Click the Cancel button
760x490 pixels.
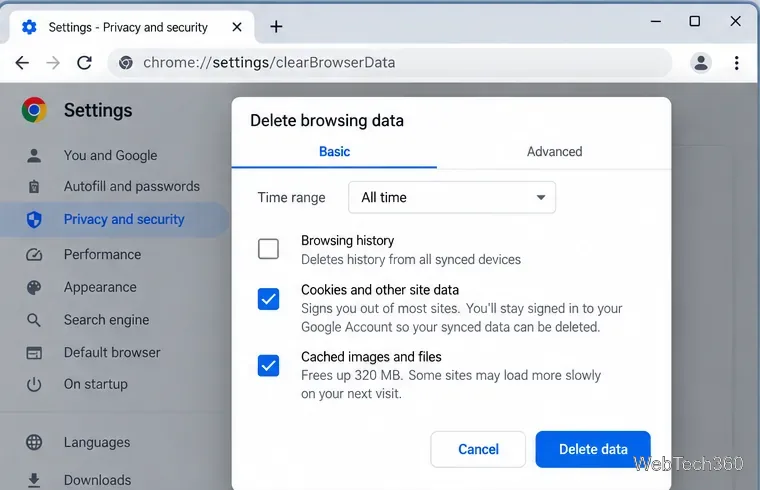click(x=478, y=449)
